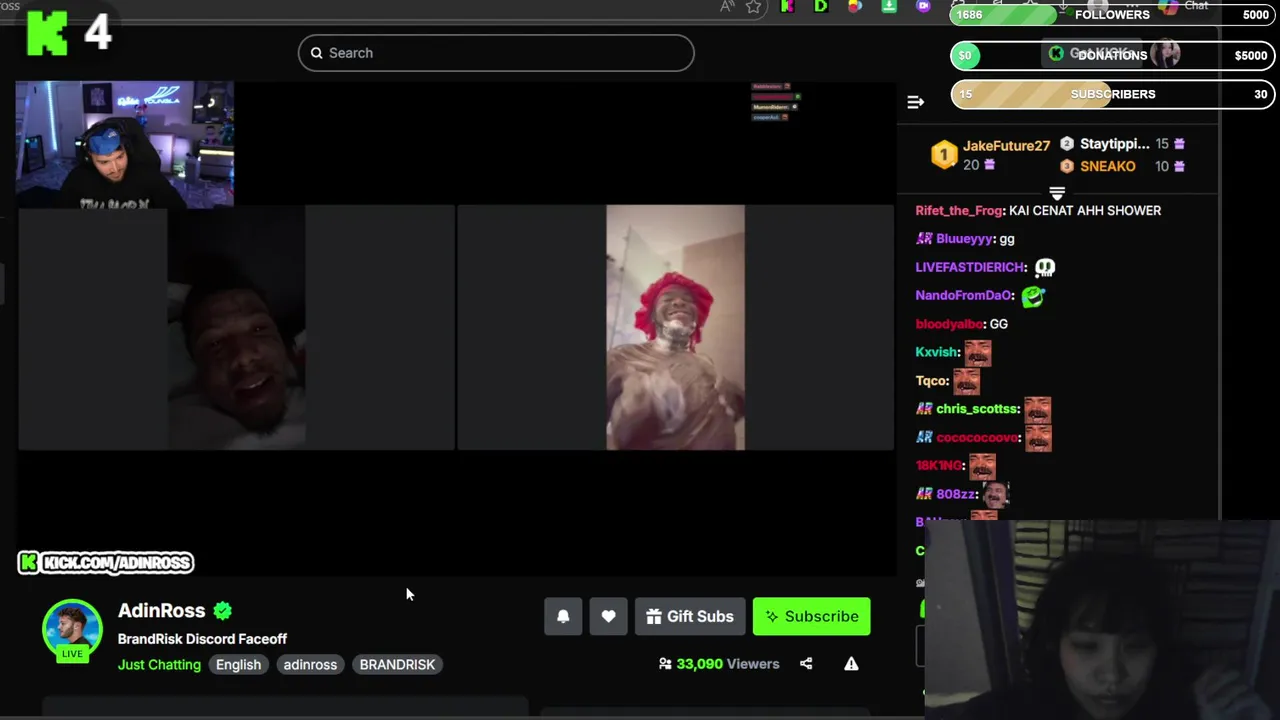Viewport: 1280px width, 720px height.
Task: Click username bloodyalbo in chat
Action: coord(949,324)
